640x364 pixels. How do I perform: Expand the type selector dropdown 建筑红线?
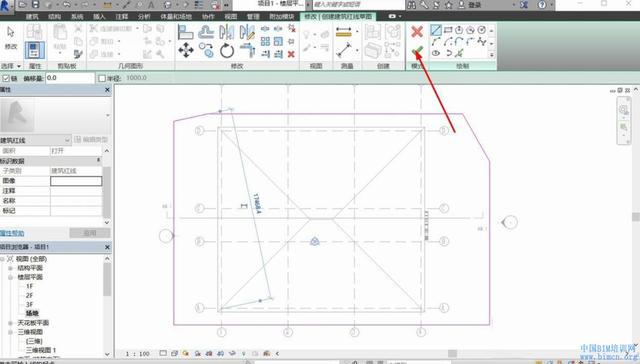(x=36, y=140)
